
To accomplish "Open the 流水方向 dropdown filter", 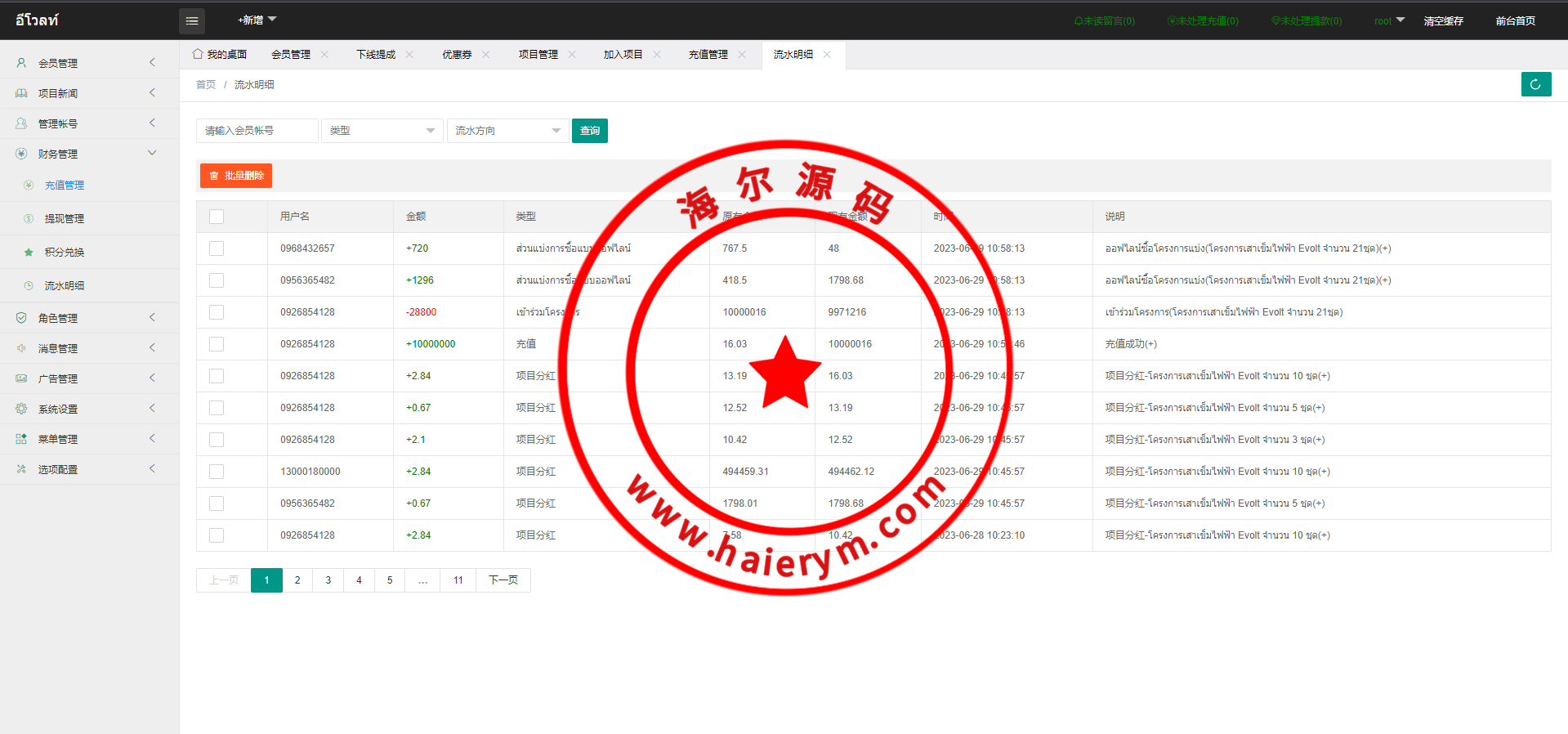I will point(507,131).
